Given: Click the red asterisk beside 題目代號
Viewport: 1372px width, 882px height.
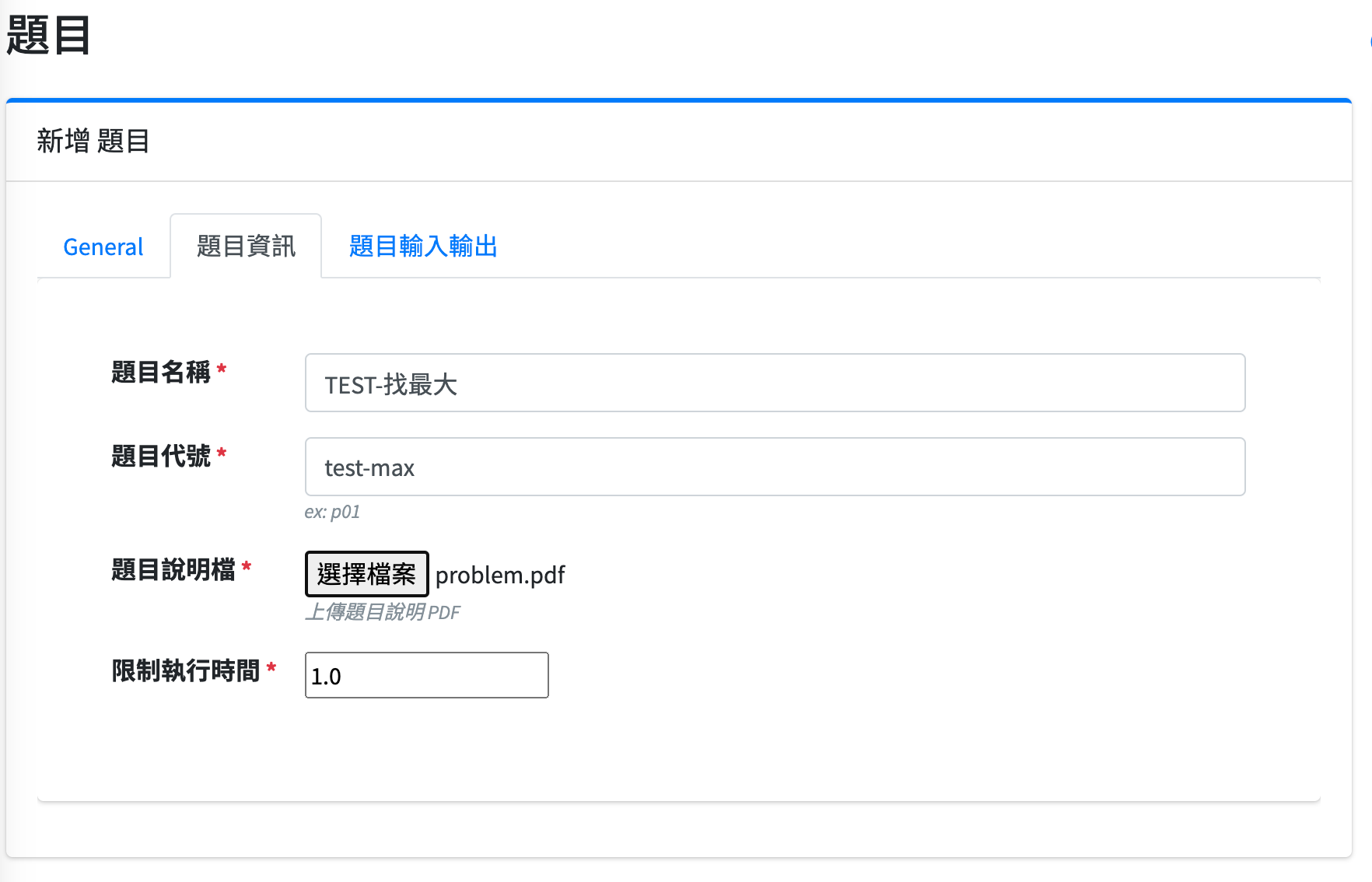Looking at the screenshot, I should click(x=222, y=453).
